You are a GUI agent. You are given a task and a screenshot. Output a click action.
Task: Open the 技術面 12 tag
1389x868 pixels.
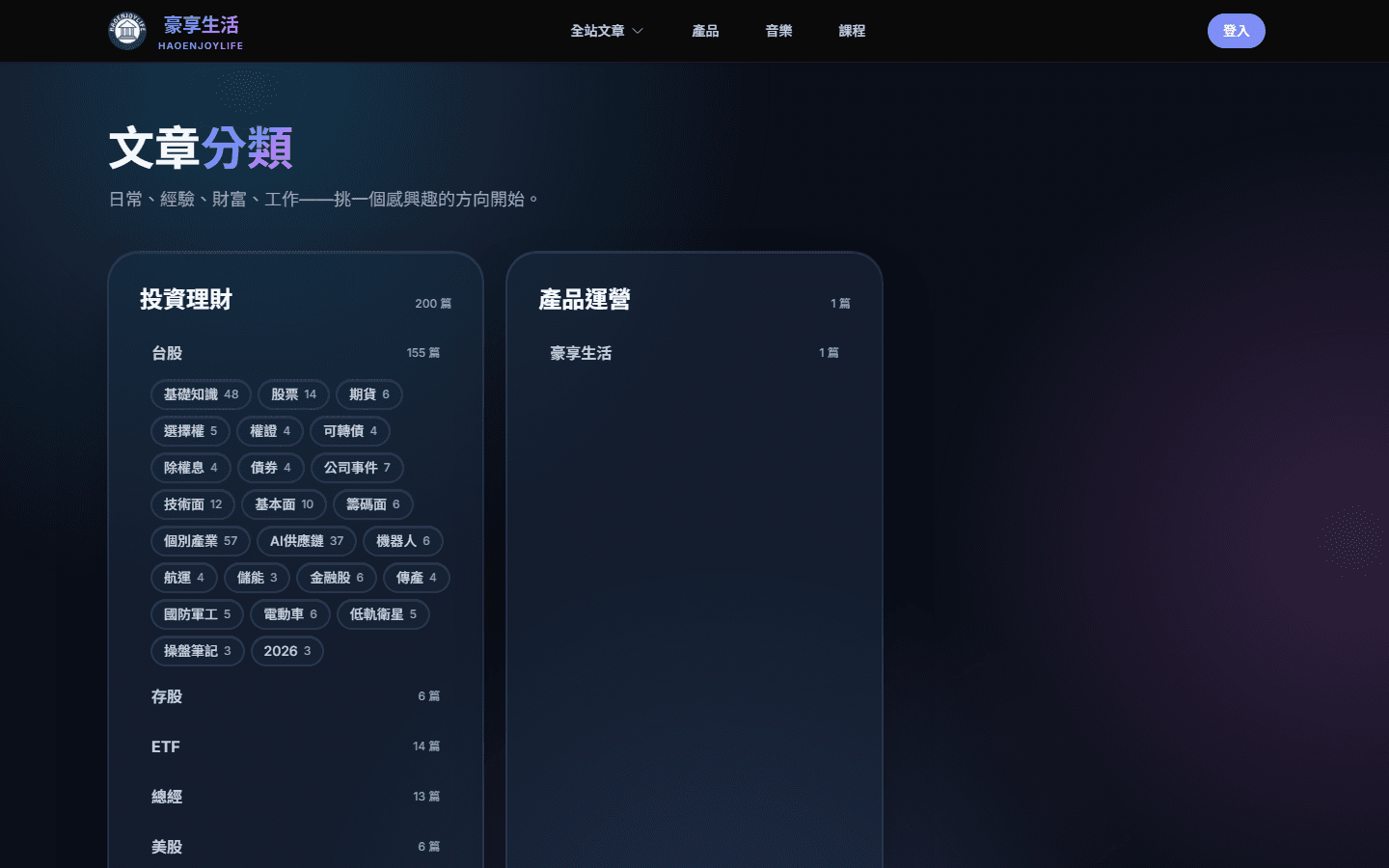click(193, 504)
